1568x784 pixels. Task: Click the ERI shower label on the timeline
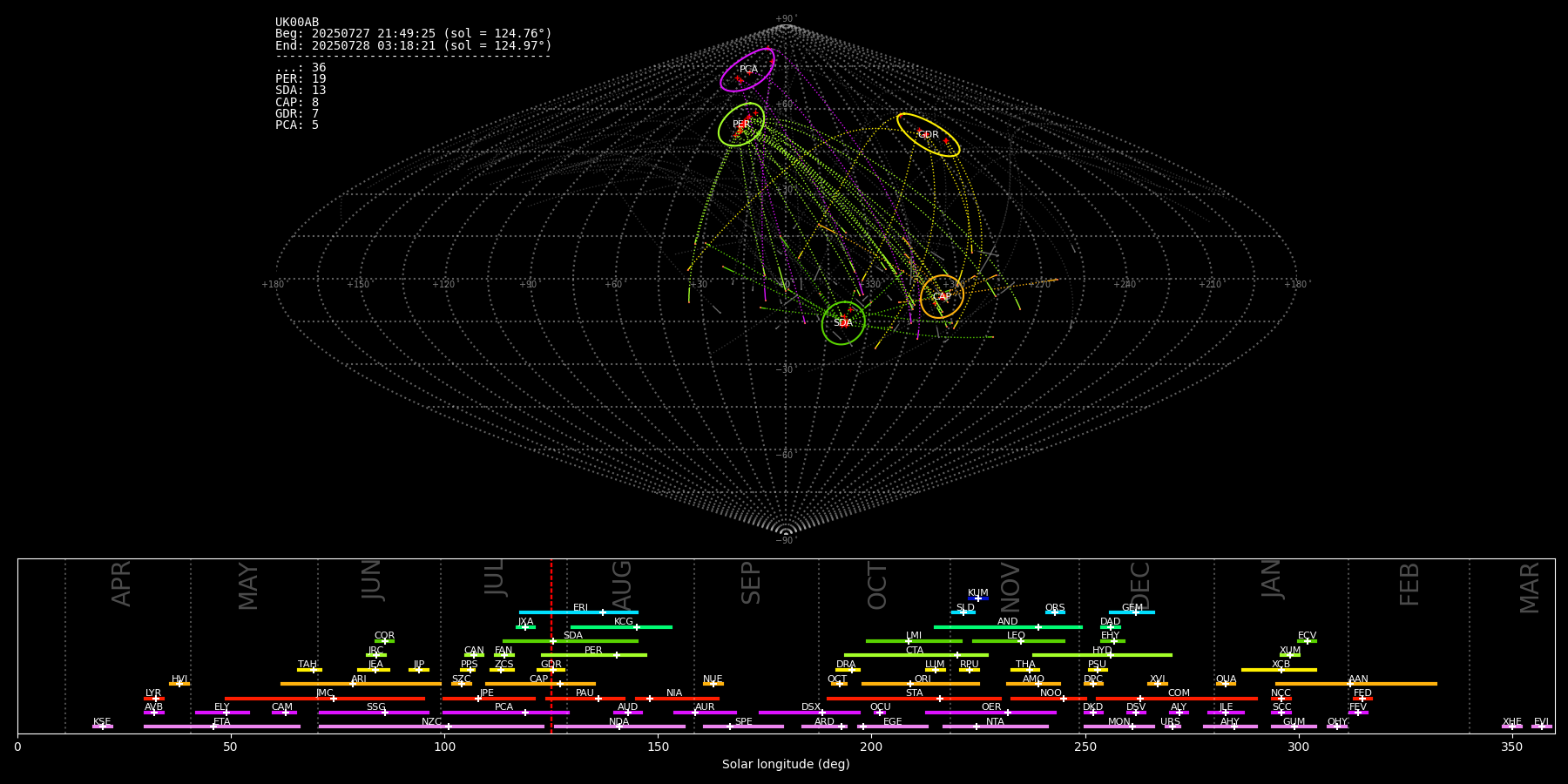pos(580,608)
